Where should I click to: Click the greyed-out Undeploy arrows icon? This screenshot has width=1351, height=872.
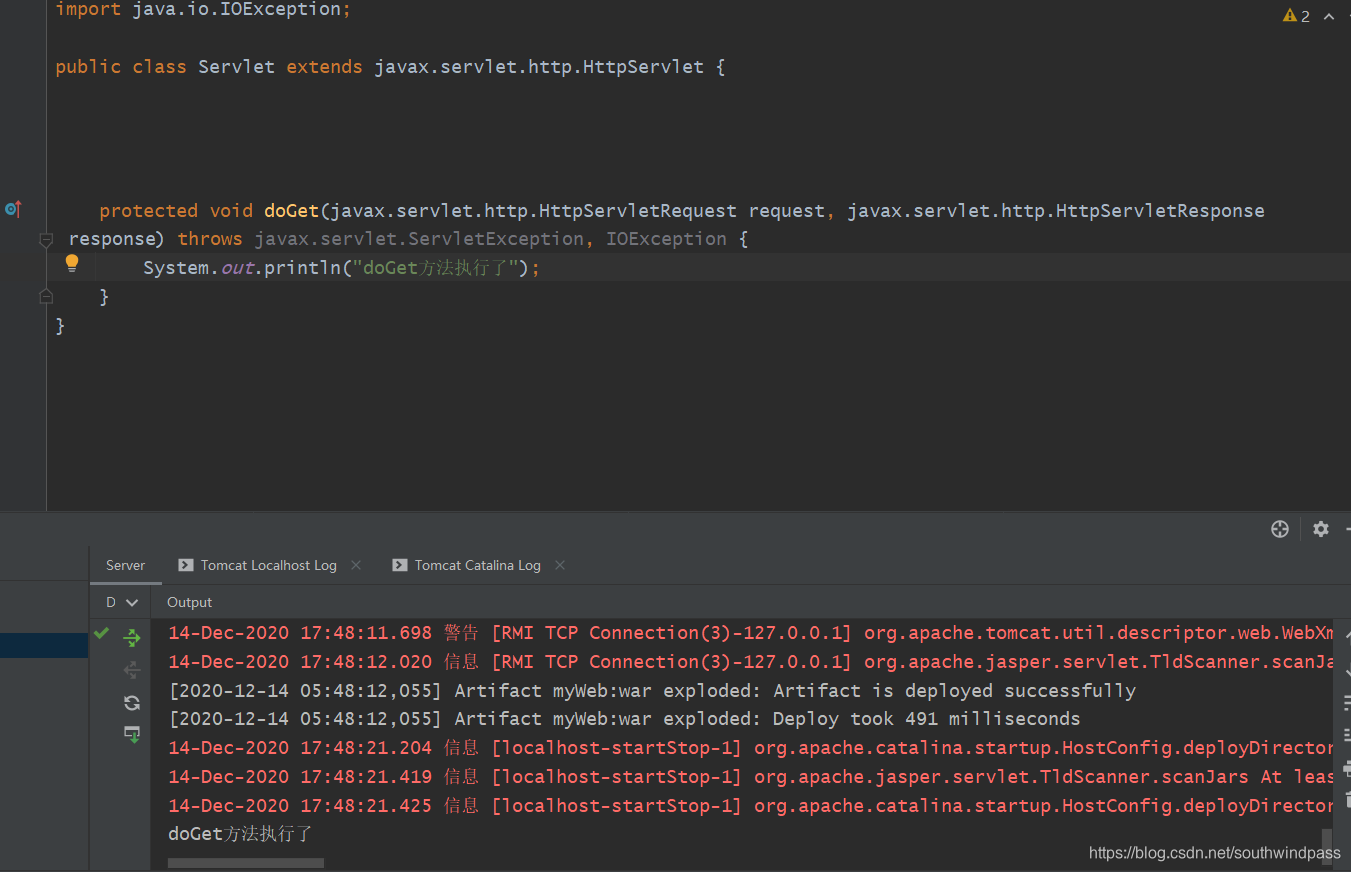(132, 670)
